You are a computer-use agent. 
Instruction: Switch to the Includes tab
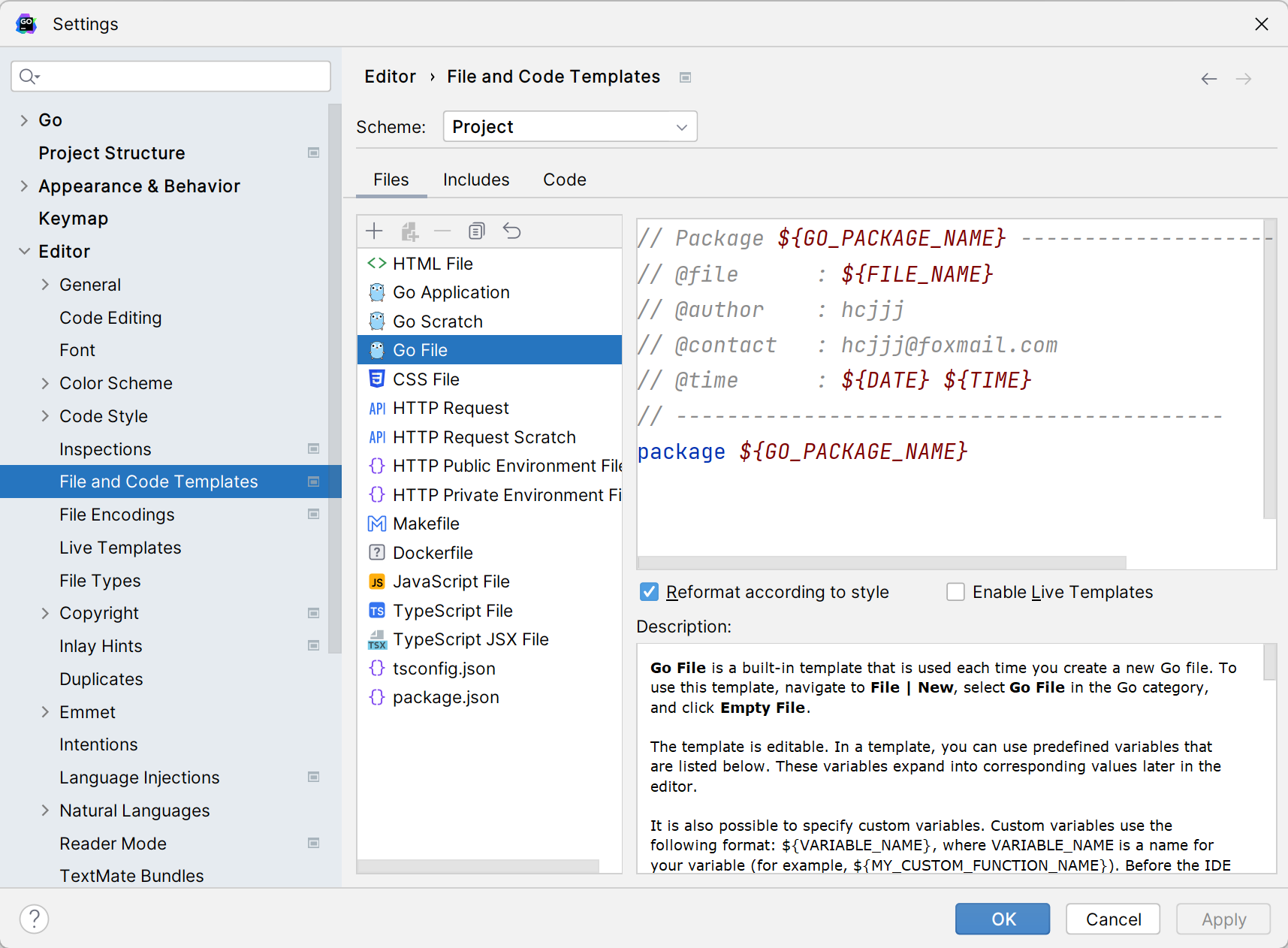pyautogui.click(x=476, y=180)
